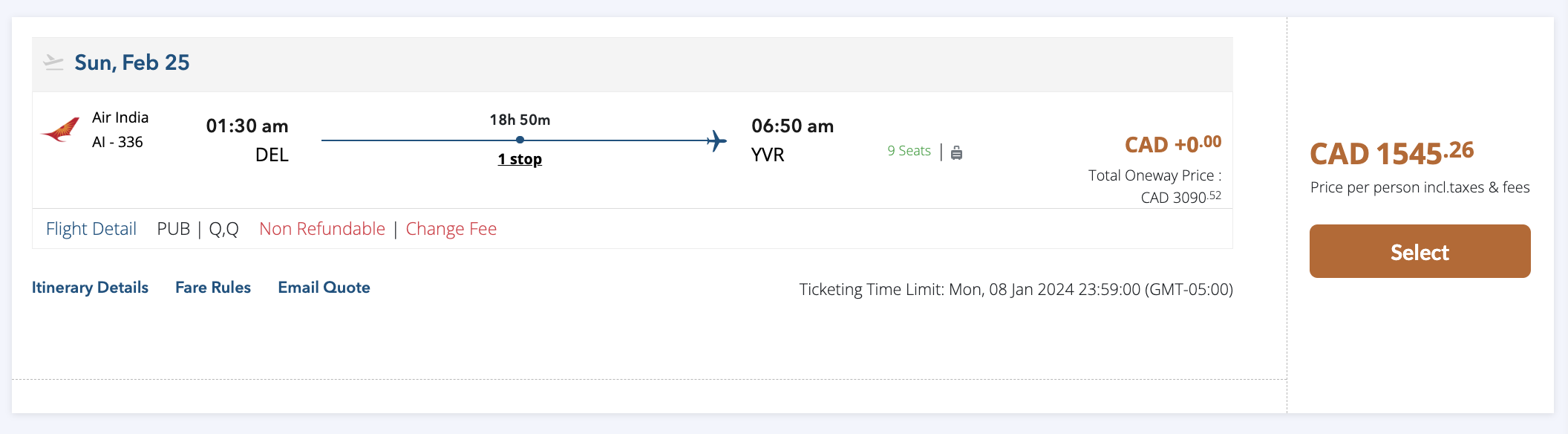Viewport: 1568px width, 434px height.
Task: Click the luggage baggage icon
Action: [956, 152]
